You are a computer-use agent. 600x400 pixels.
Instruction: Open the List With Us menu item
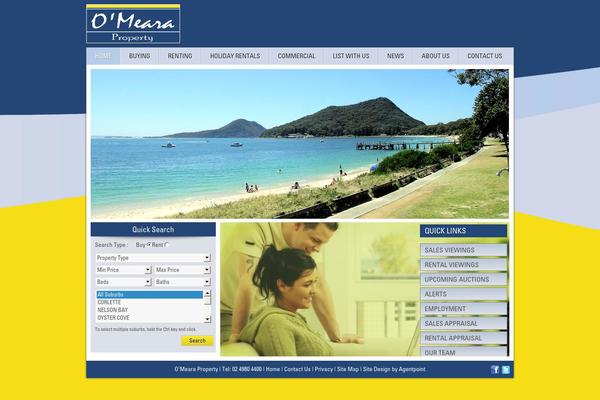pyautogui.click(x=351, y=56)
